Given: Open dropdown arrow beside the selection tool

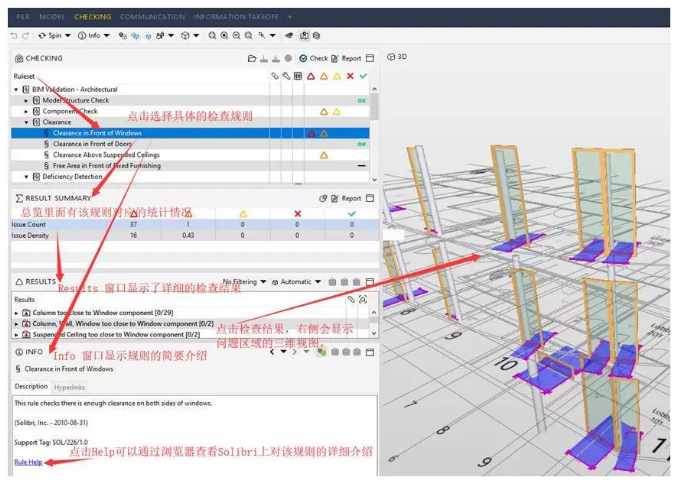Looking at the screenshot, I should [272, 36].
